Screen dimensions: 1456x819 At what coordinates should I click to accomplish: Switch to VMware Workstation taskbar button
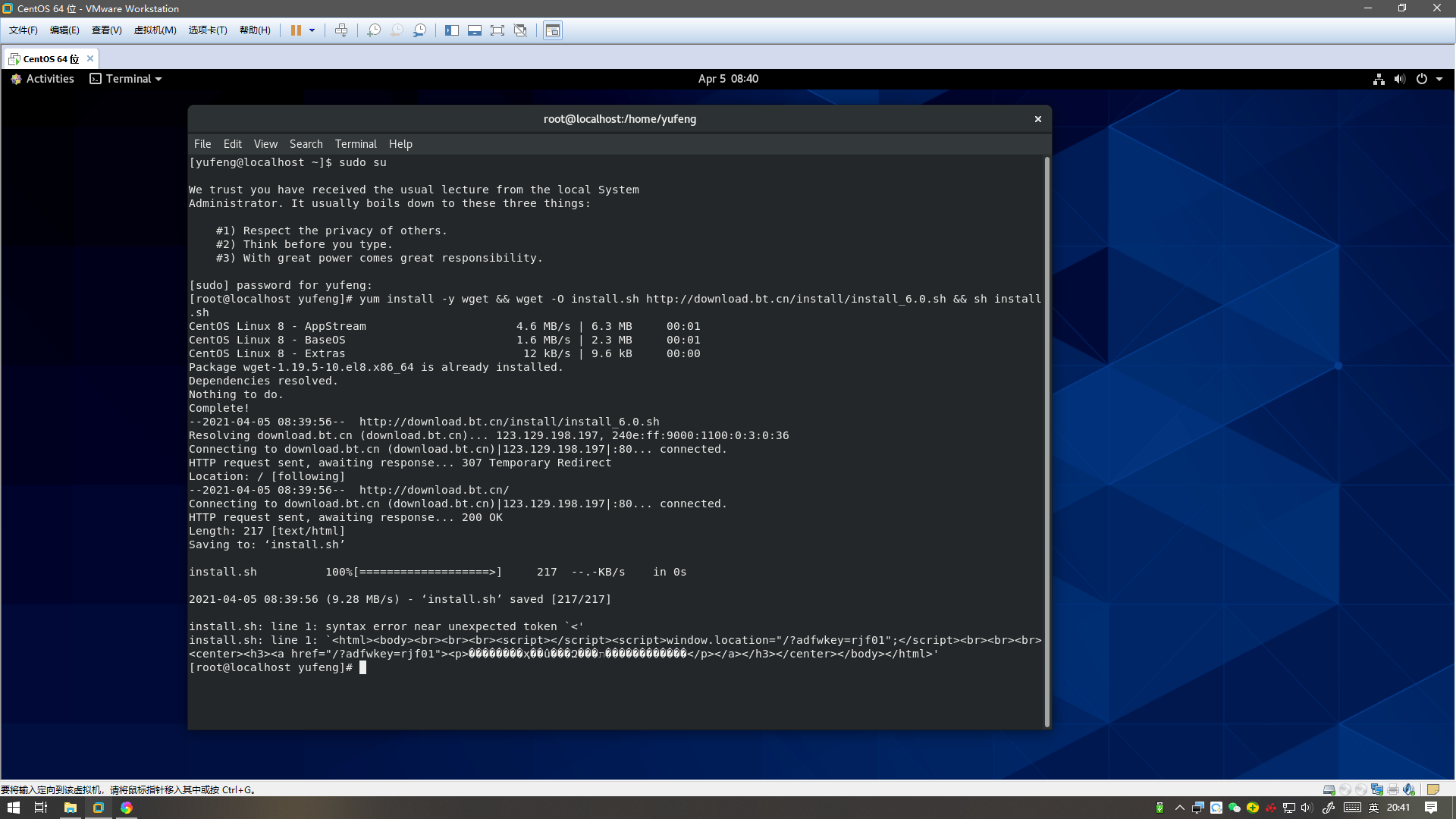click(x=98, y=808)
